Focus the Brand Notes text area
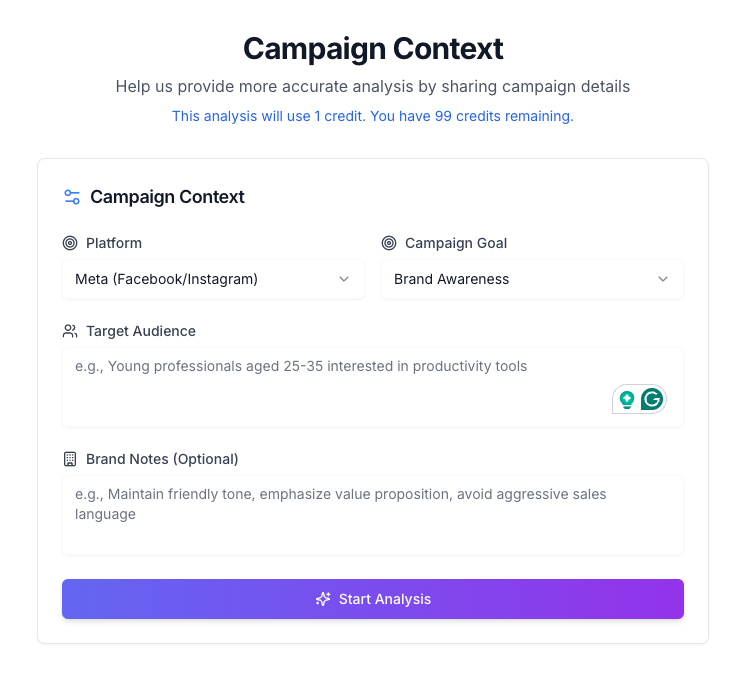The width and height of the screenshot is (744, 674). point(372,515)
